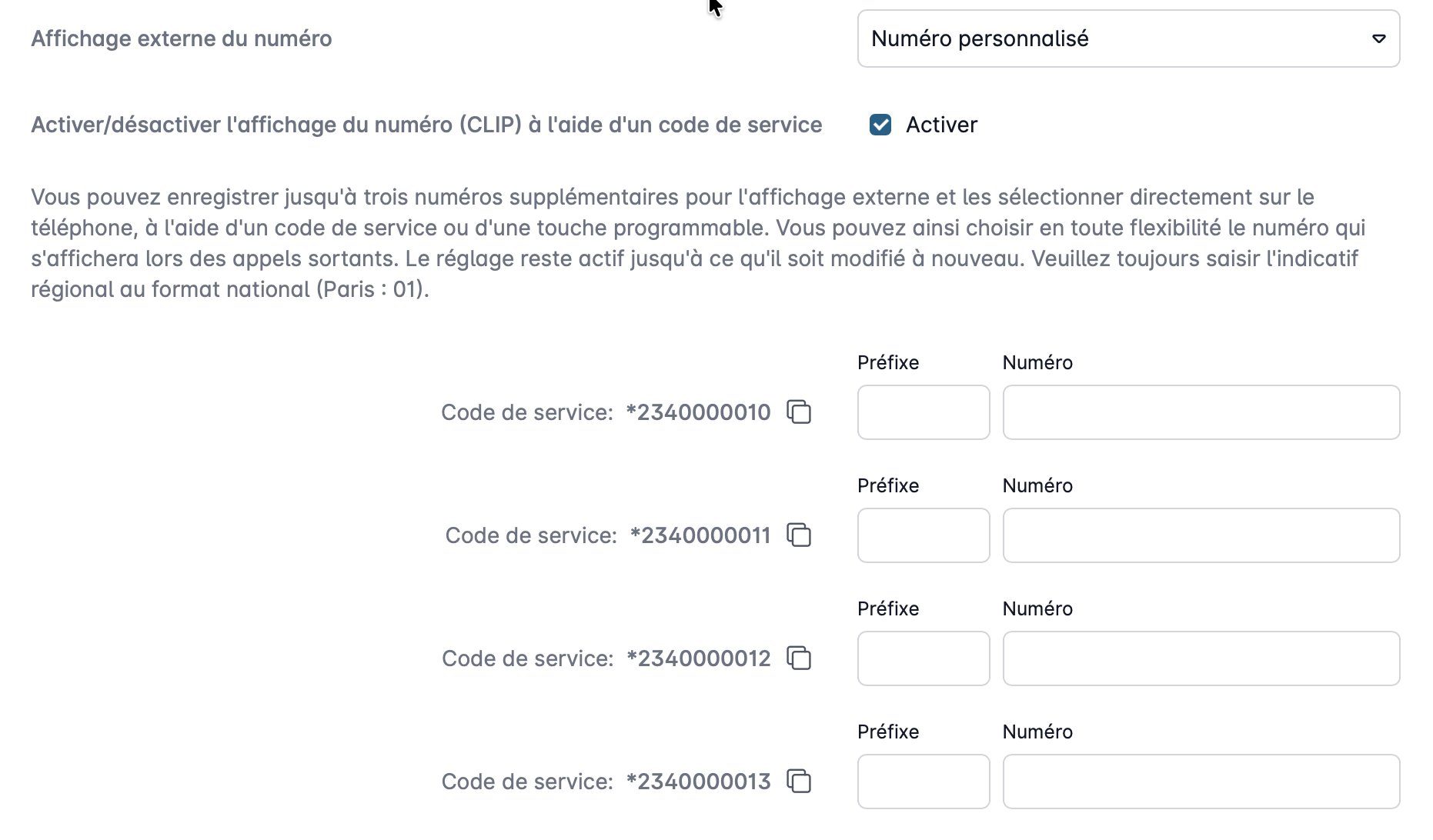The height and width of the screenshot is (840, 1433).
Task: Copy service code *2340000011
Action: [x=799, y=535]
